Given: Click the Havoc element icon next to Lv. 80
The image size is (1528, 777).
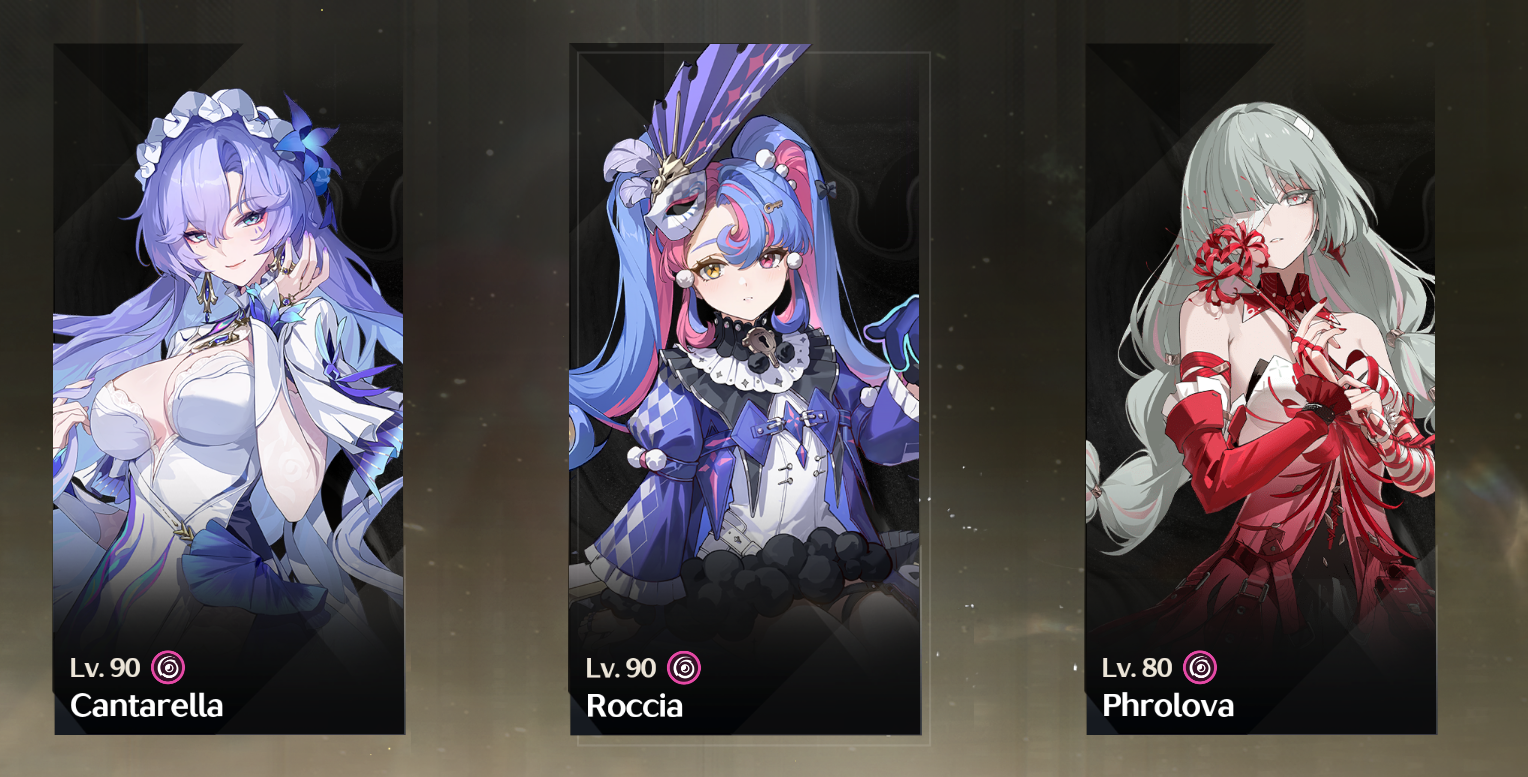Looking at the screenshot, I should [1200, 667].
